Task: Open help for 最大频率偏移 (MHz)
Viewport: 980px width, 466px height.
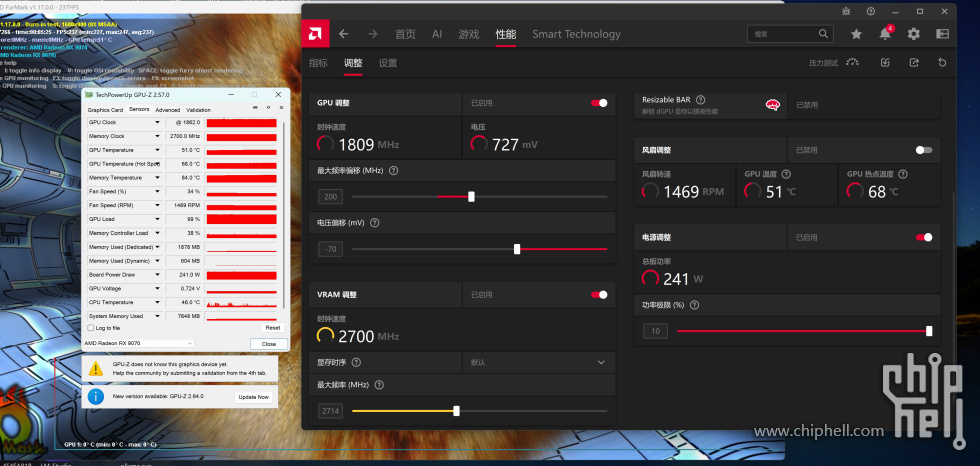Action: click(394, 170)
